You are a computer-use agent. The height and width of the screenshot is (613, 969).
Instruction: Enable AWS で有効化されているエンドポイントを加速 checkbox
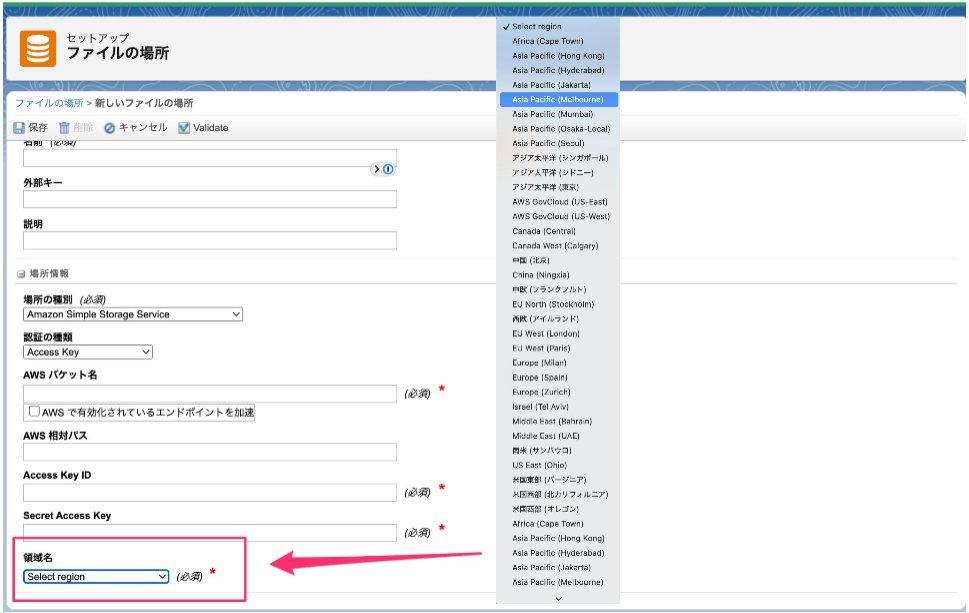(x=35, y=411)
